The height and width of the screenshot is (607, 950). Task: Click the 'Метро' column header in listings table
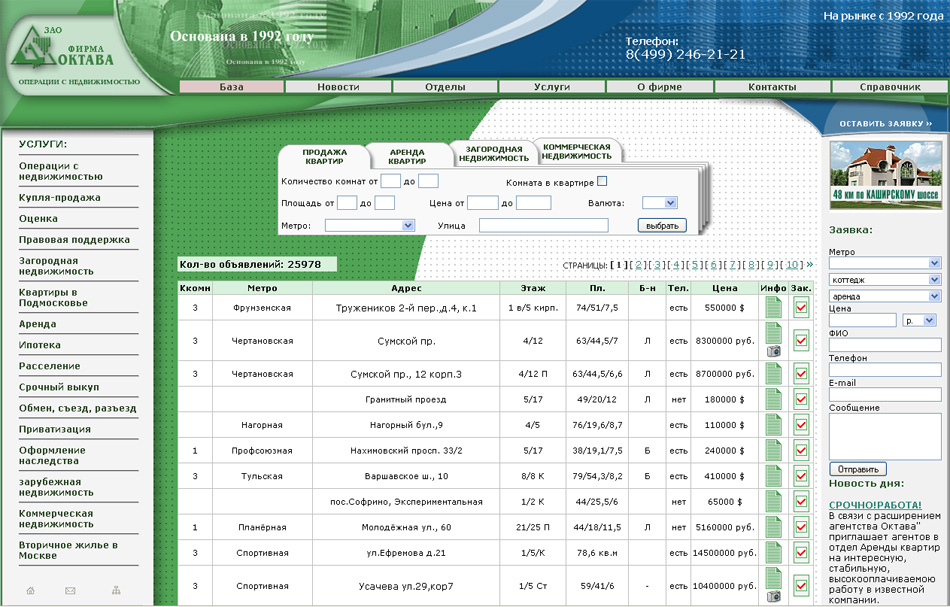[x=262, y=288]
